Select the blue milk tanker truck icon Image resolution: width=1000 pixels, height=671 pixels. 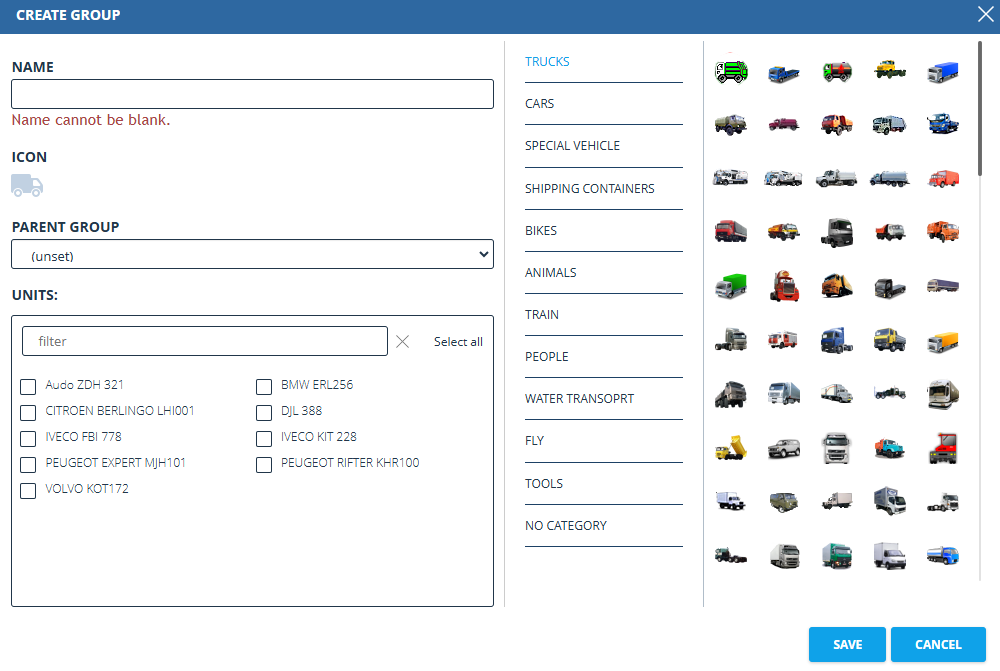943,555
